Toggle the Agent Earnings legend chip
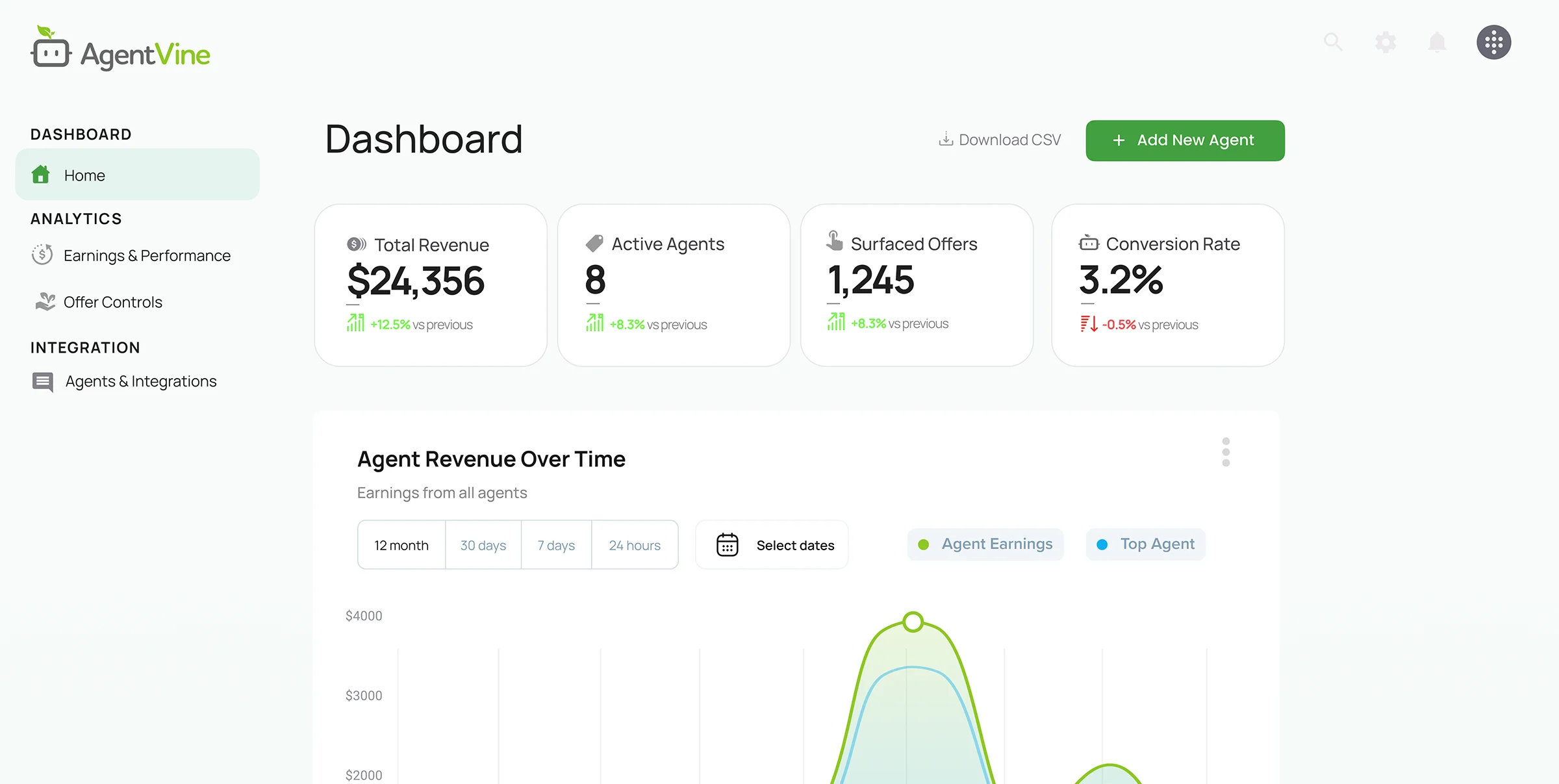This screenshot has width=1559, height=784. (x=985, y=544)
